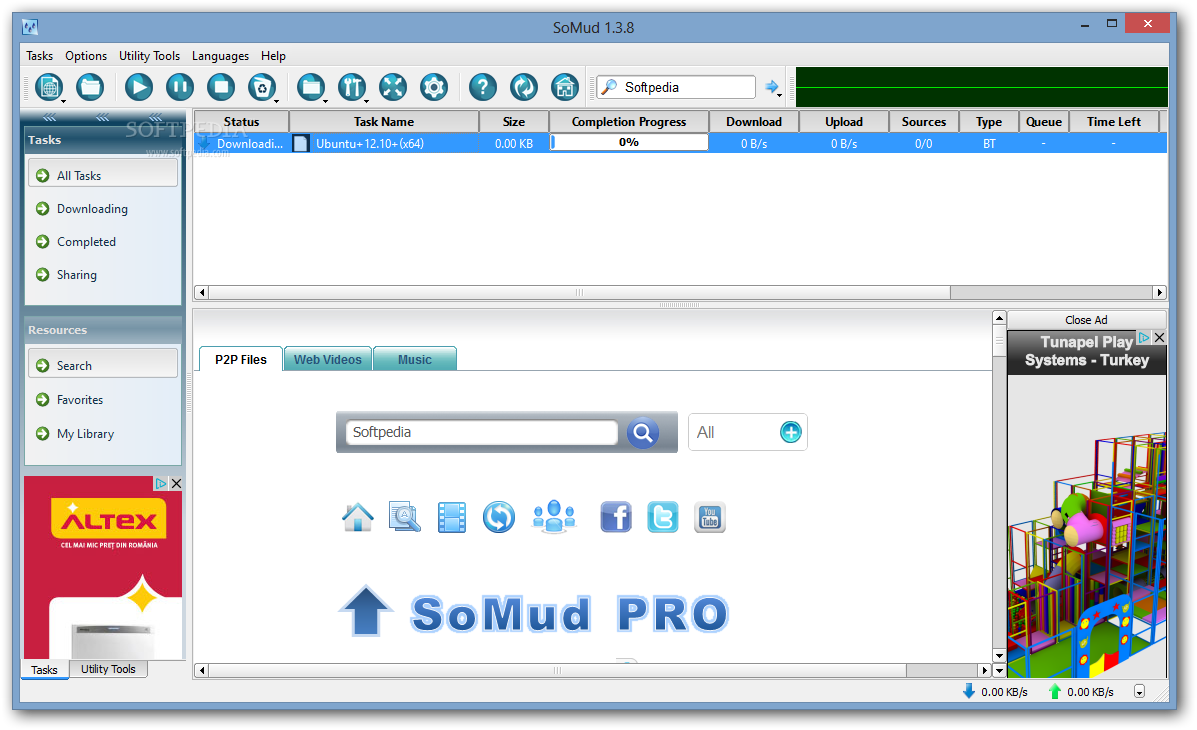1197x730 pixels.
Task: Click the film strip video icon
Action: [452, 517]
